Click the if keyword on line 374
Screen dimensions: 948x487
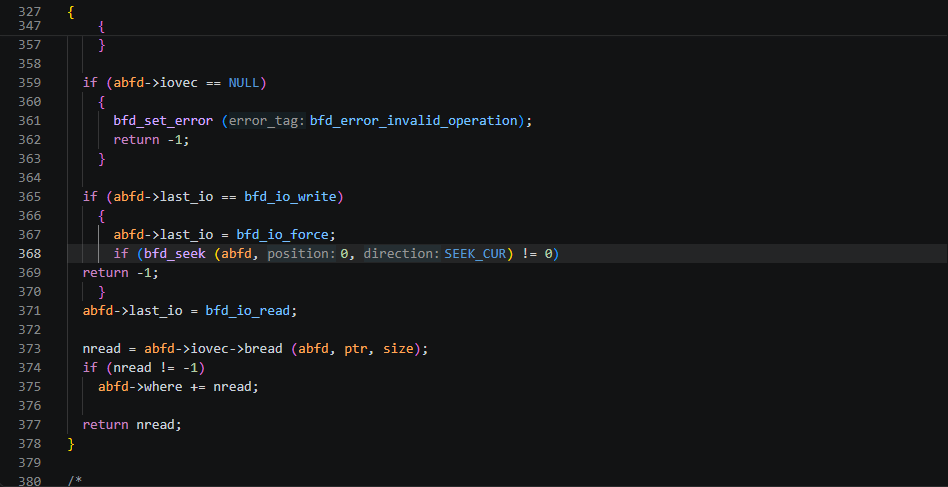(90, 367)
